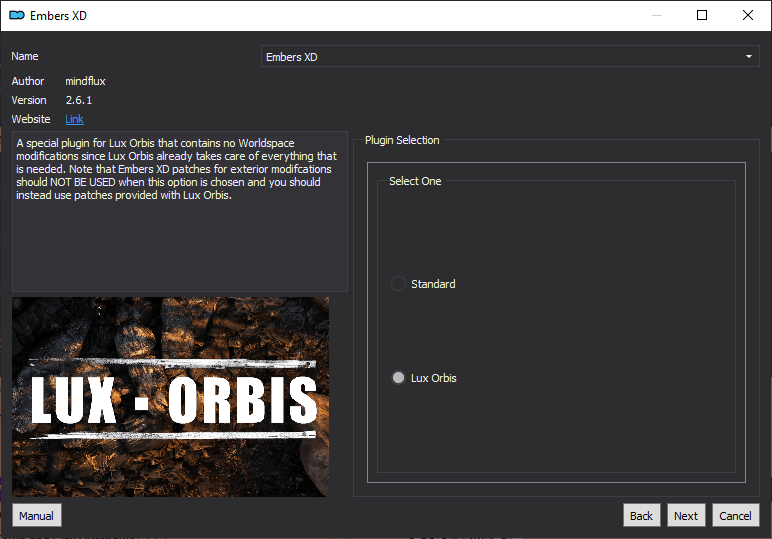Viewport: 772px width, 539px height.
Task: Open the Name combo box dropdown arrow
Action: click(748, 57)
